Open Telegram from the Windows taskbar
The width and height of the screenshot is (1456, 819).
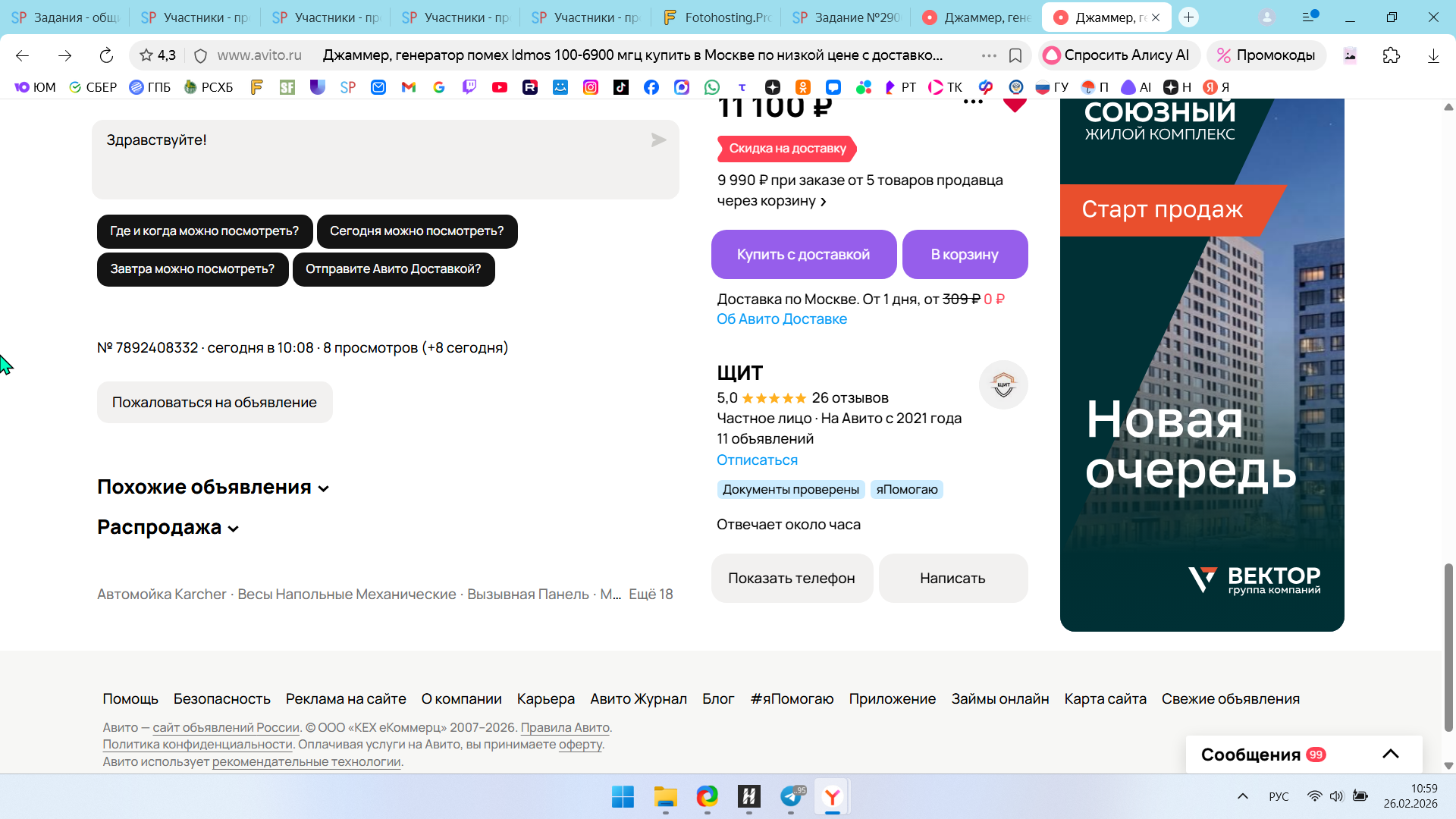point(791,796)
